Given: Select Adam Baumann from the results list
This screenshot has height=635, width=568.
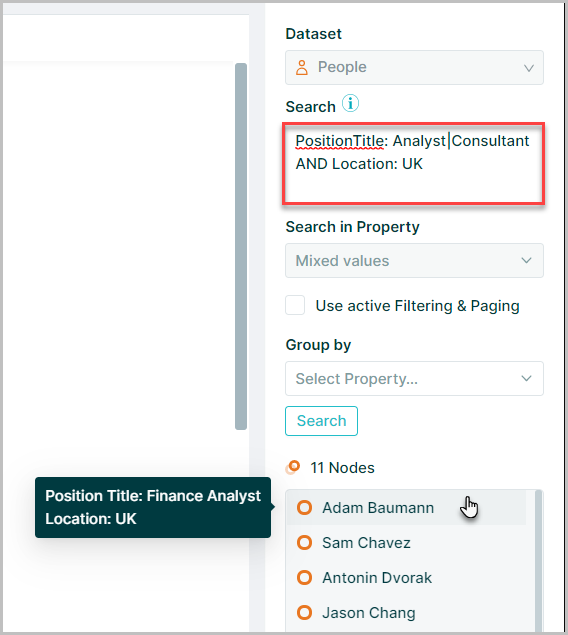Looking at the screenshot, I should point(406,508).
